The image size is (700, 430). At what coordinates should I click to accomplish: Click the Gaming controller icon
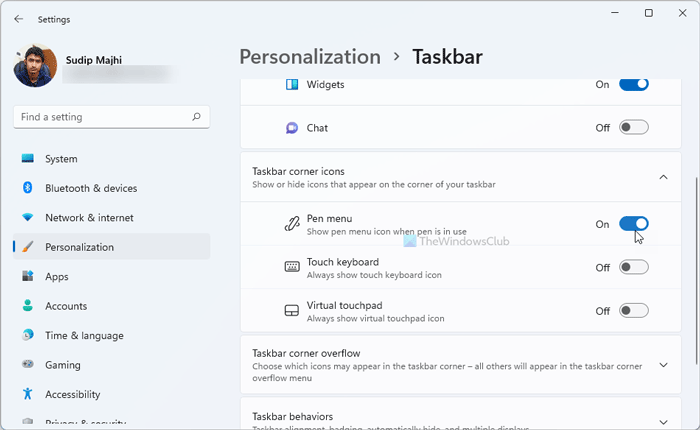27,365
